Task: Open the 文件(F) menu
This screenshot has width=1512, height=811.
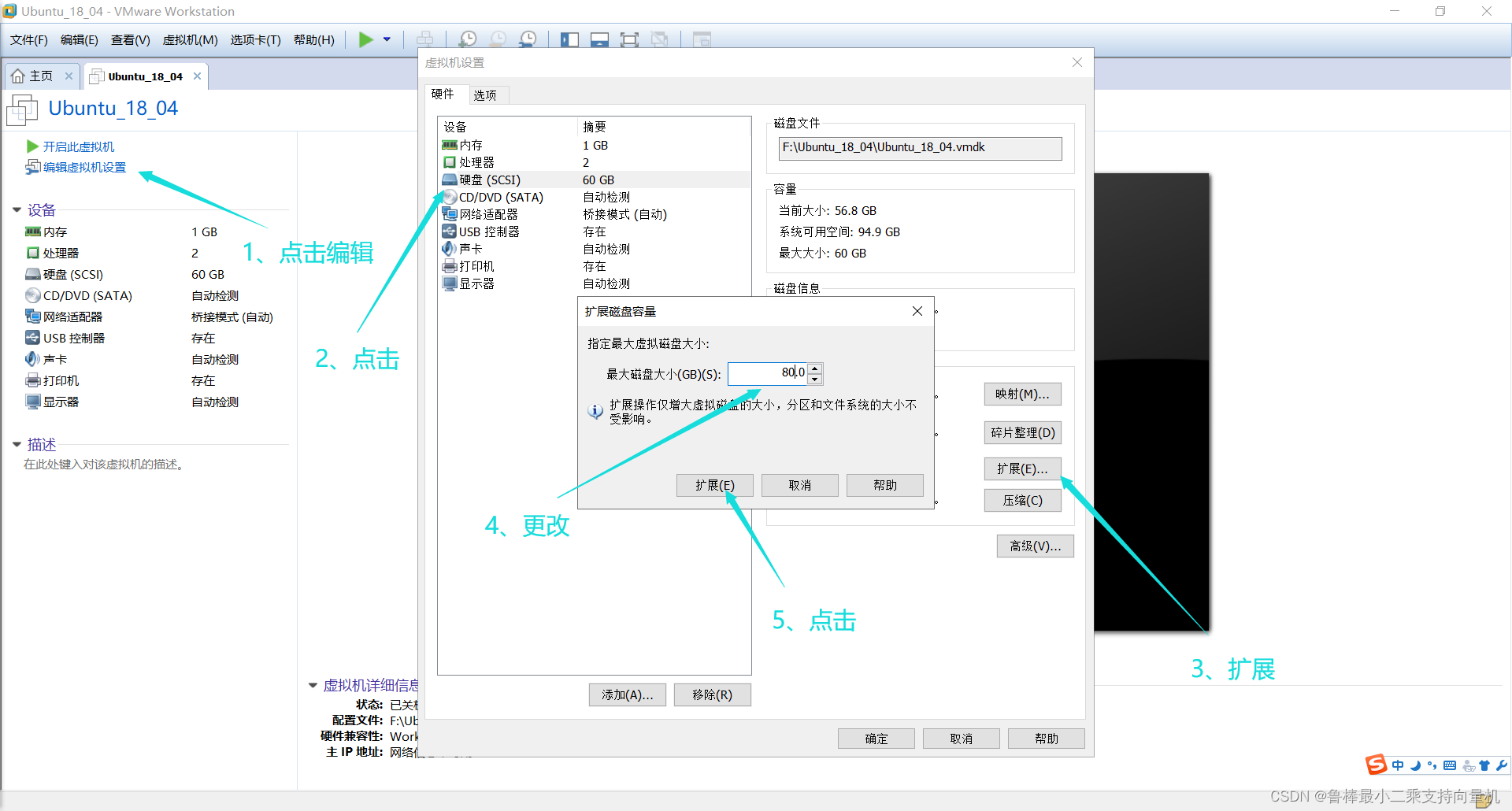Action: pyautogui.click(x=29, y=39)
